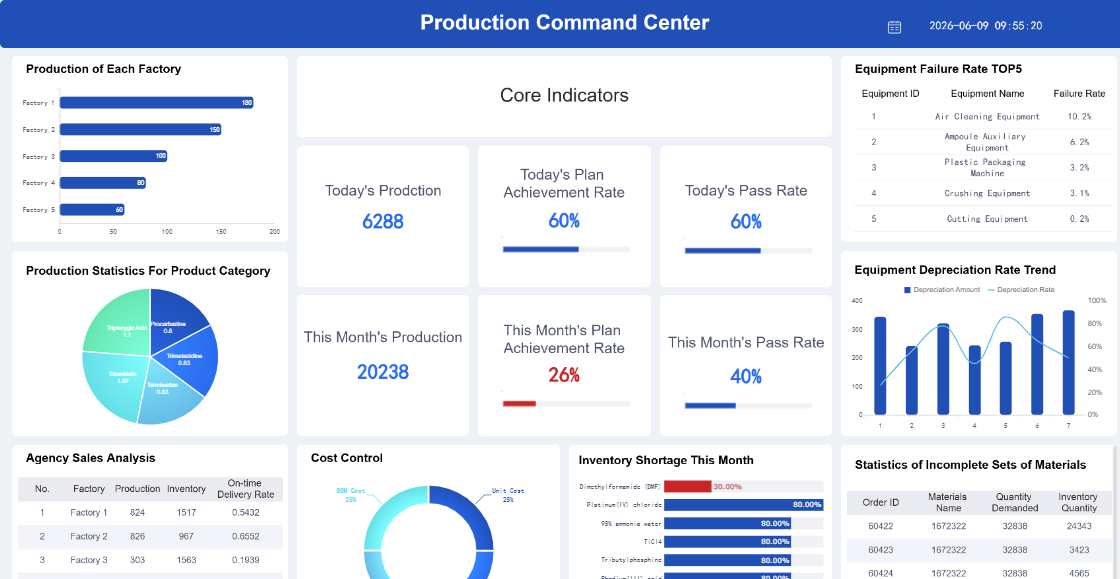Select the Factory 1 production bar
Viewport: 1120px width, 579px height.
[156, 103]
